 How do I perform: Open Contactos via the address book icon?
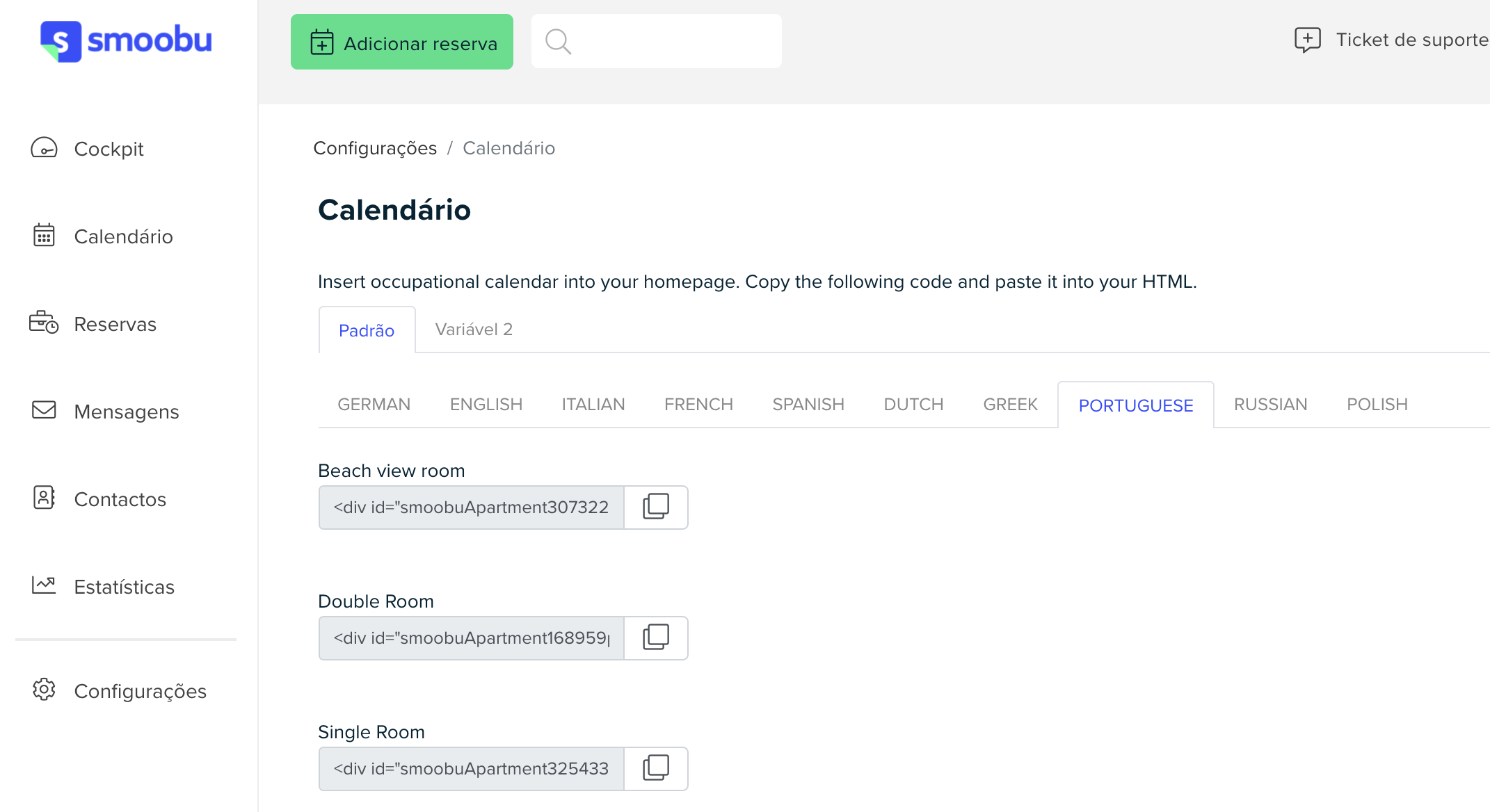[x=44, y=498]
